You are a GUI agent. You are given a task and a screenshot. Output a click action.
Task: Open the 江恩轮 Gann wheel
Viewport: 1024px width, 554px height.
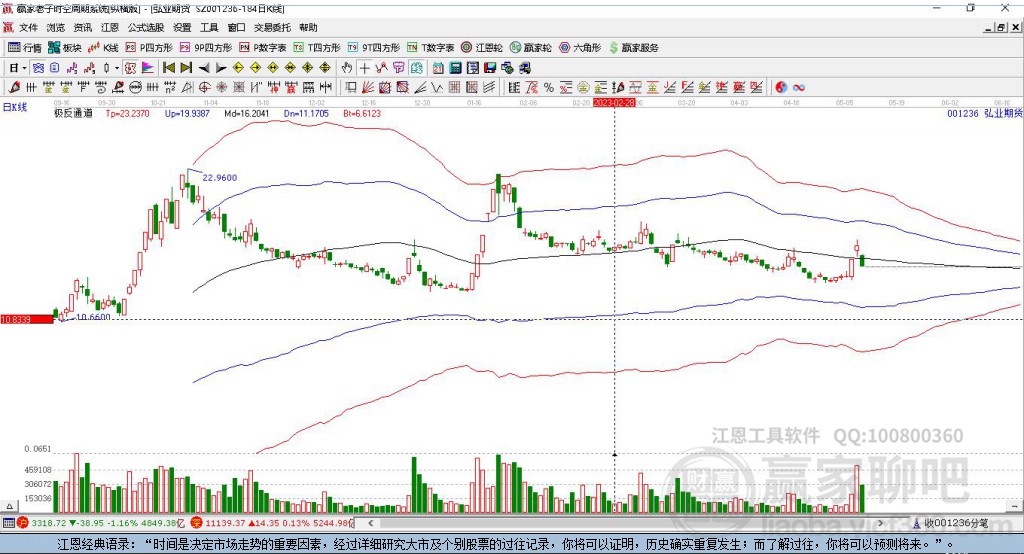click(x=482, y=48)
